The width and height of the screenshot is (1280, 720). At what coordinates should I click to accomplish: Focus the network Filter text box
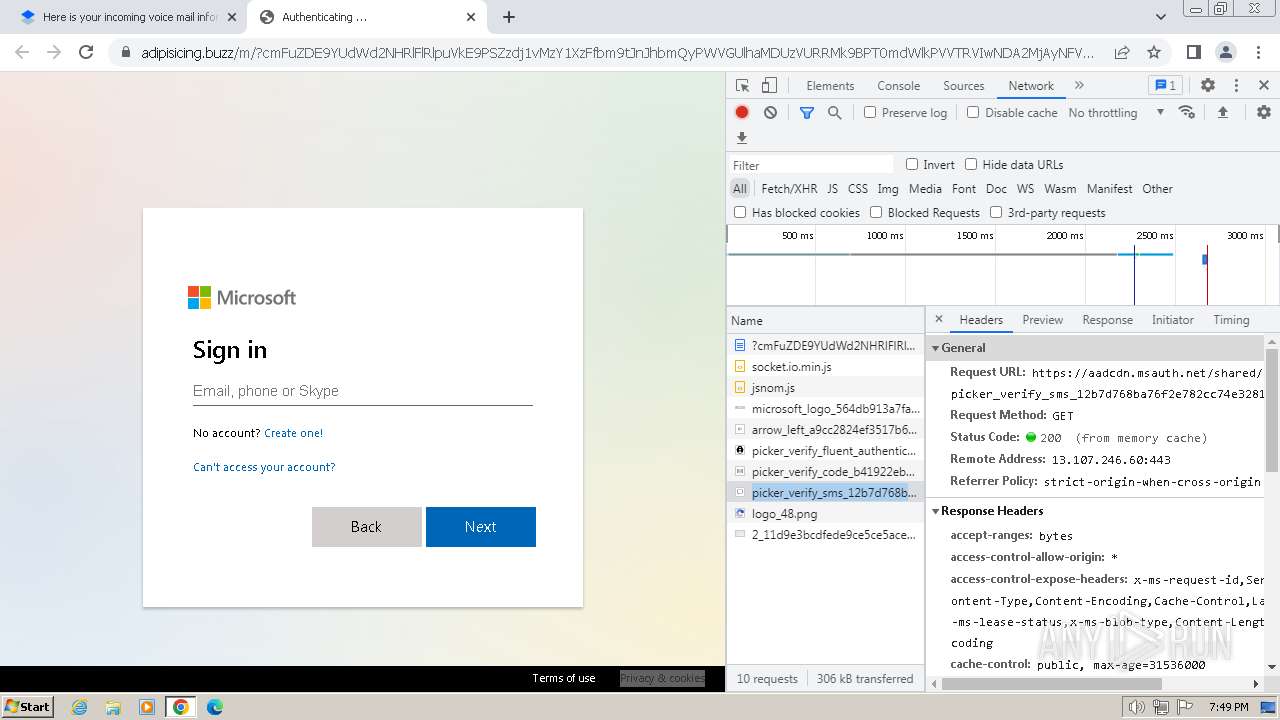coord(811,165)
